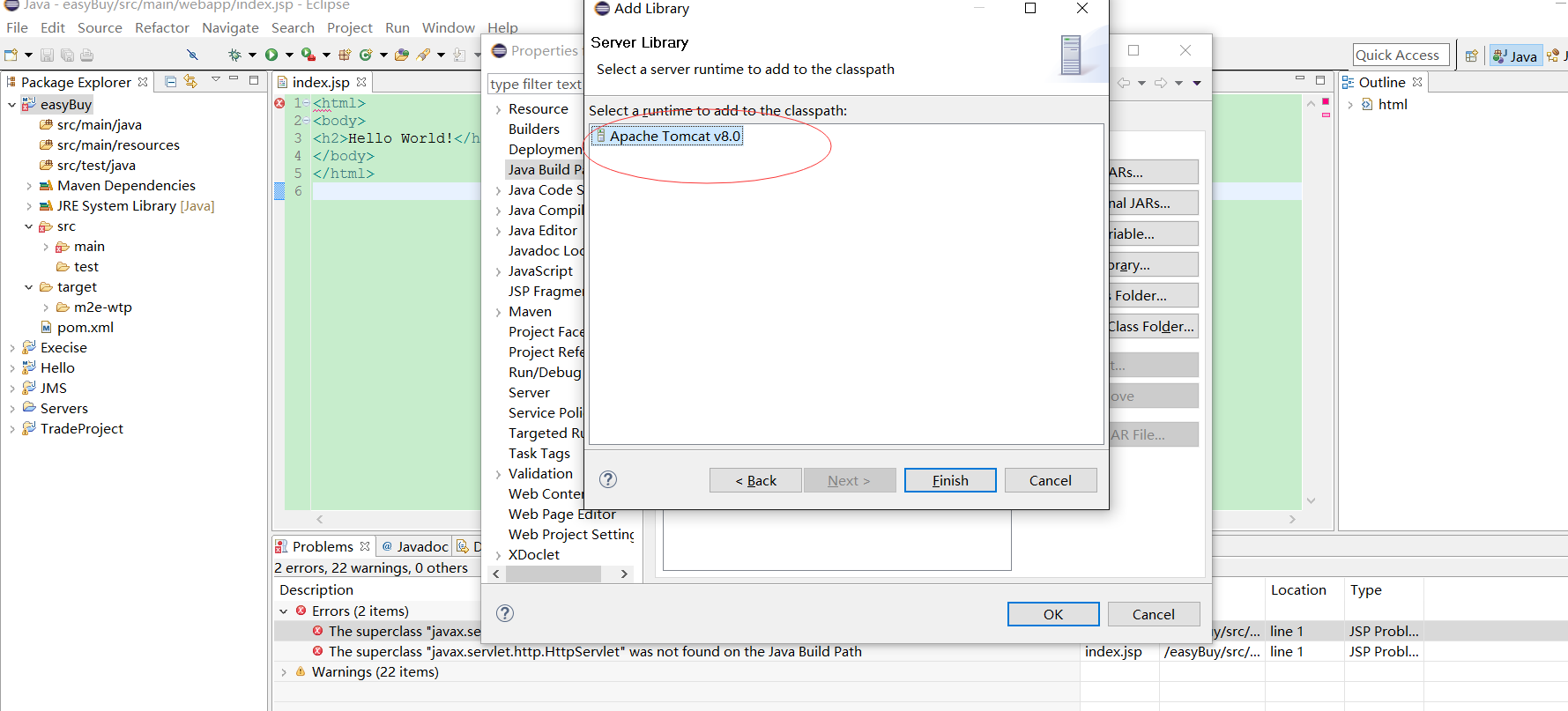Toggle Link with Editor in Package Explorer
1568x711 pixels.
point(190,81)
